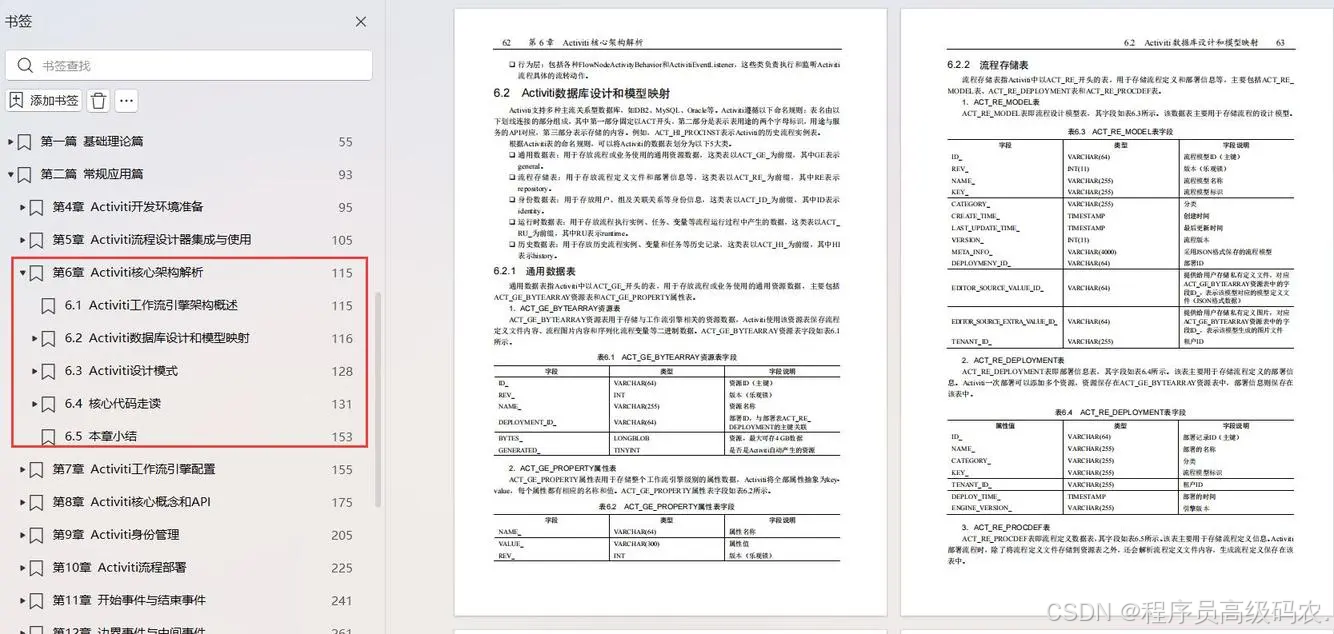Go to 第11章 开始事件与结束事件
Screen dimensions: 1334x634
click(x=129, y=600)
